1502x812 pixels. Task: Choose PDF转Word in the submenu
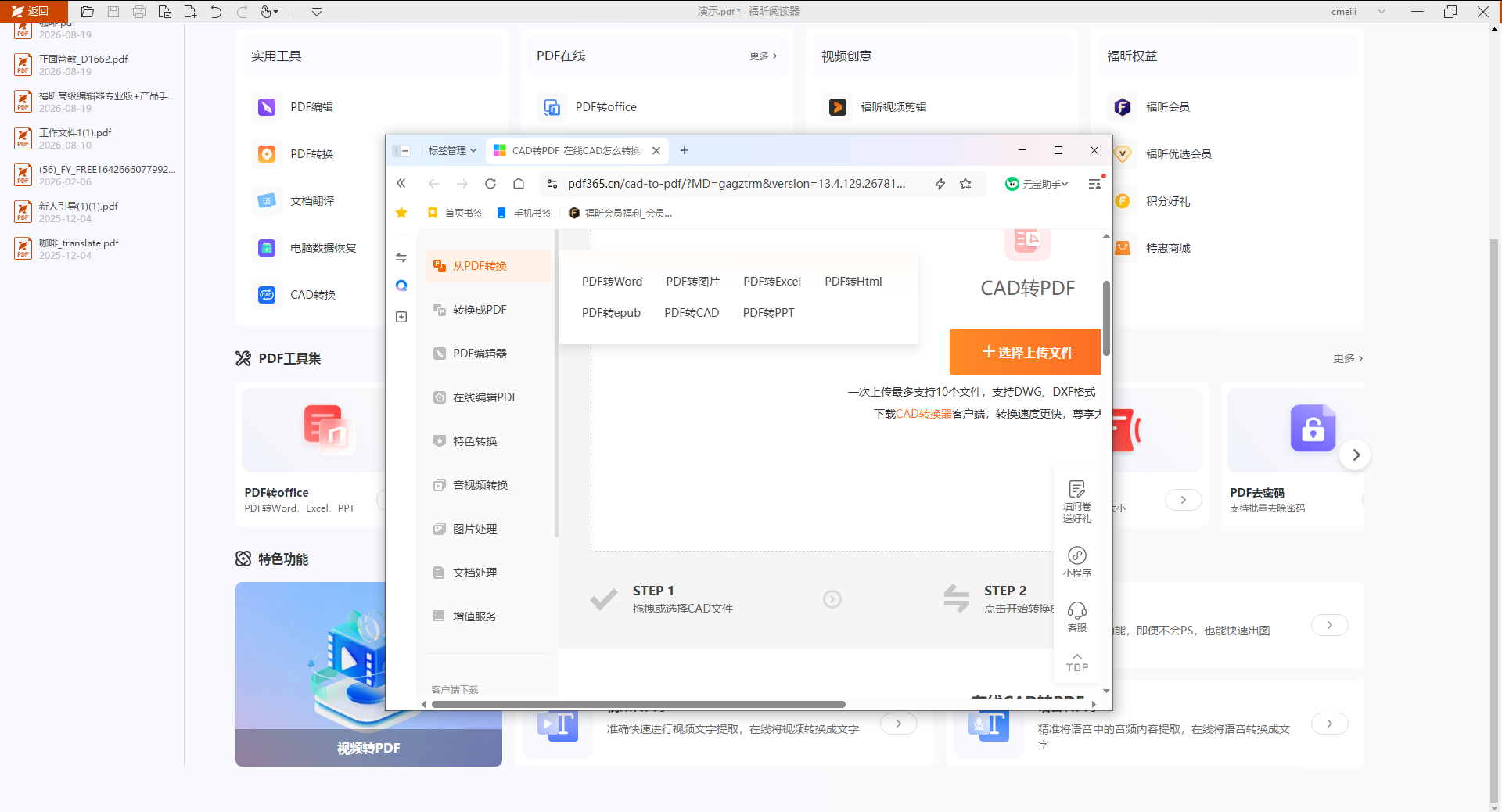point(612,282)
